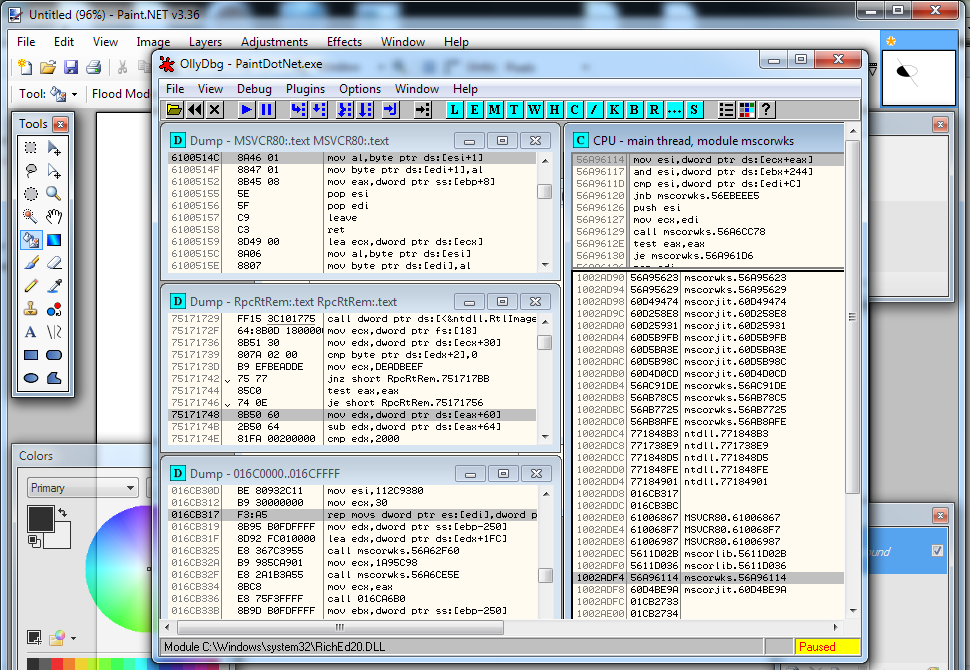Pick the Gradient tool in Tools panel

(x=54, y=240)
